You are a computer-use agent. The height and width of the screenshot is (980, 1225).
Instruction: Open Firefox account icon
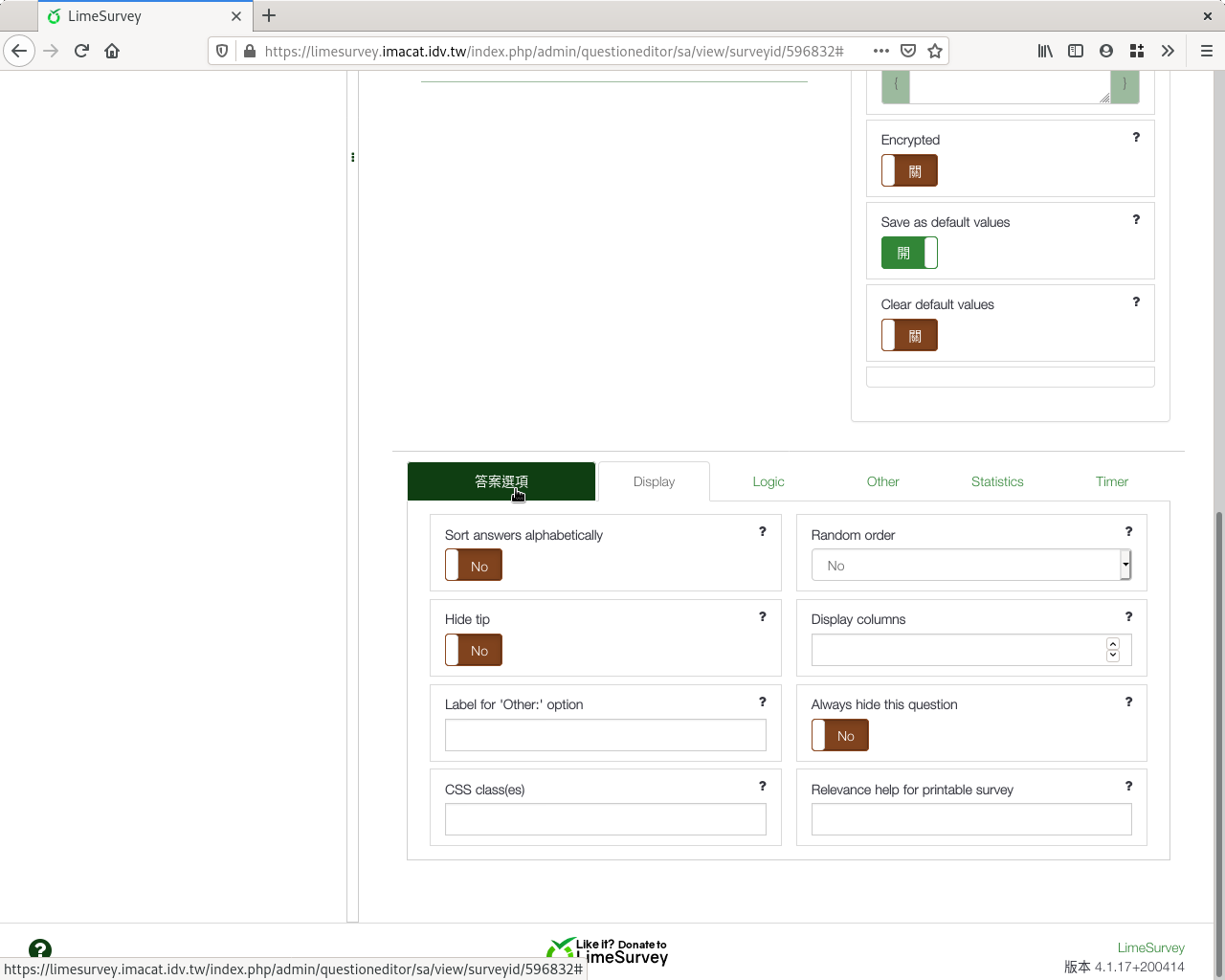pyautogui.click(x=1106, y=51)
